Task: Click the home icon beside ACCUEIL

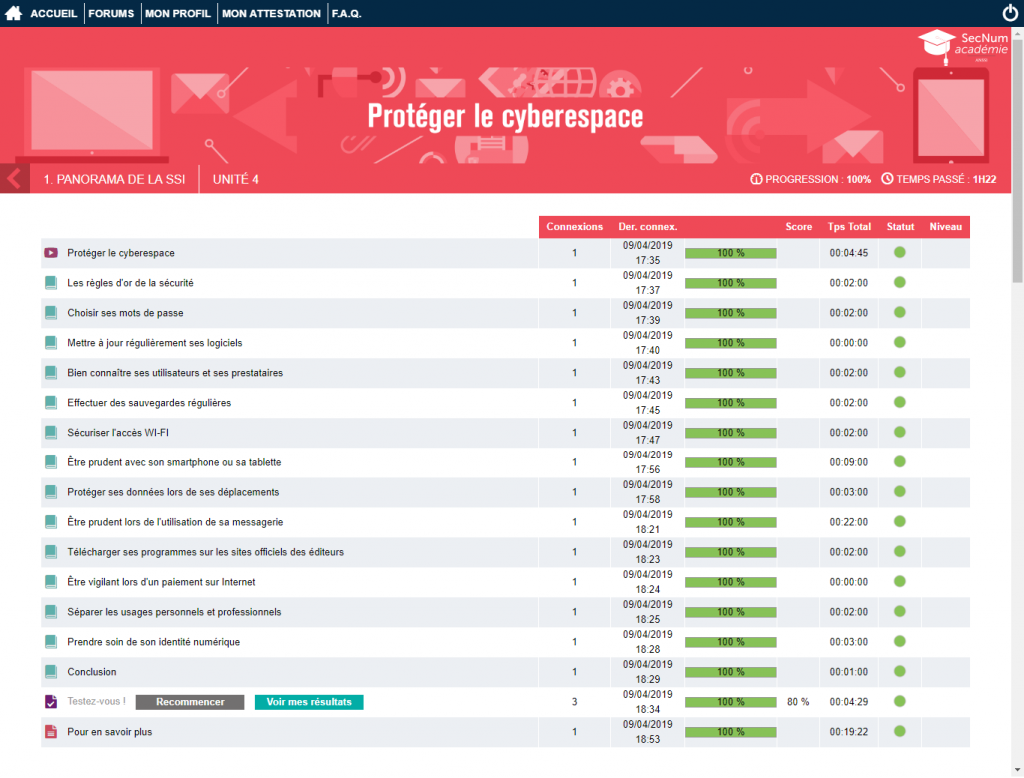Action: tap(14, 14)
